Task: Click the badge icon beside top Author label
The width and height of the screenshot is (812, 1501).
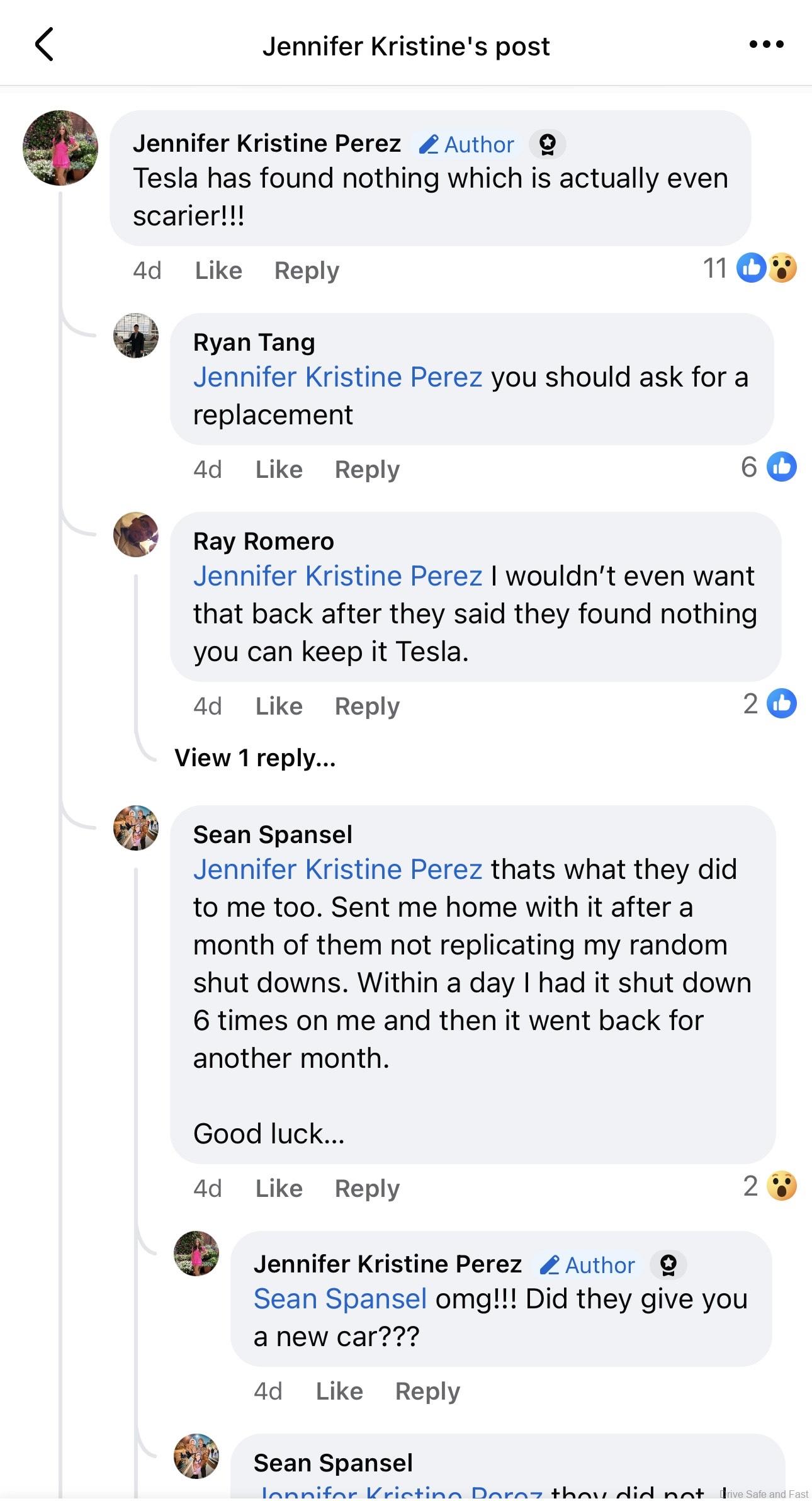Action: pyautogui.click(x=547, y=144)
